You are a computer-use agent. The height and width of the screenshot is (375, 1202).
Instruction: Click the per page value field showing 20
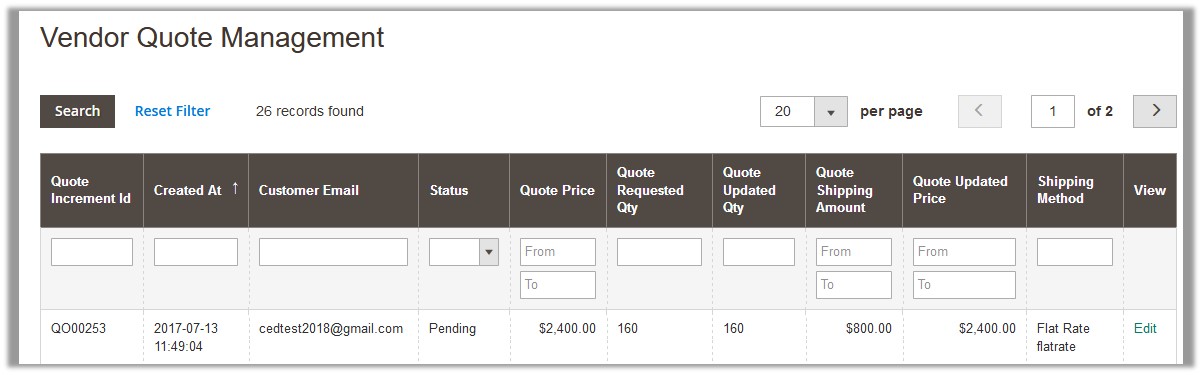(x=787, y=112)
